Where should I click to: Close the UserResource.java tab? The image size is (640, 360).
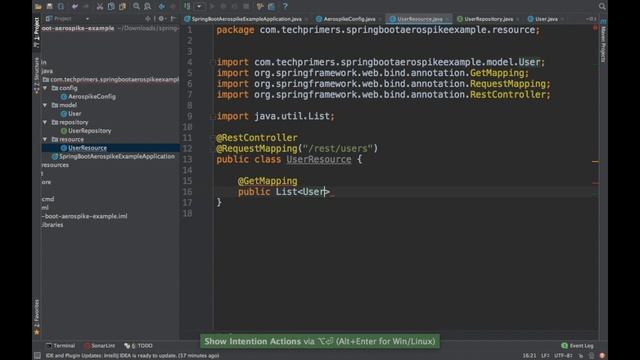click(448, 19)
